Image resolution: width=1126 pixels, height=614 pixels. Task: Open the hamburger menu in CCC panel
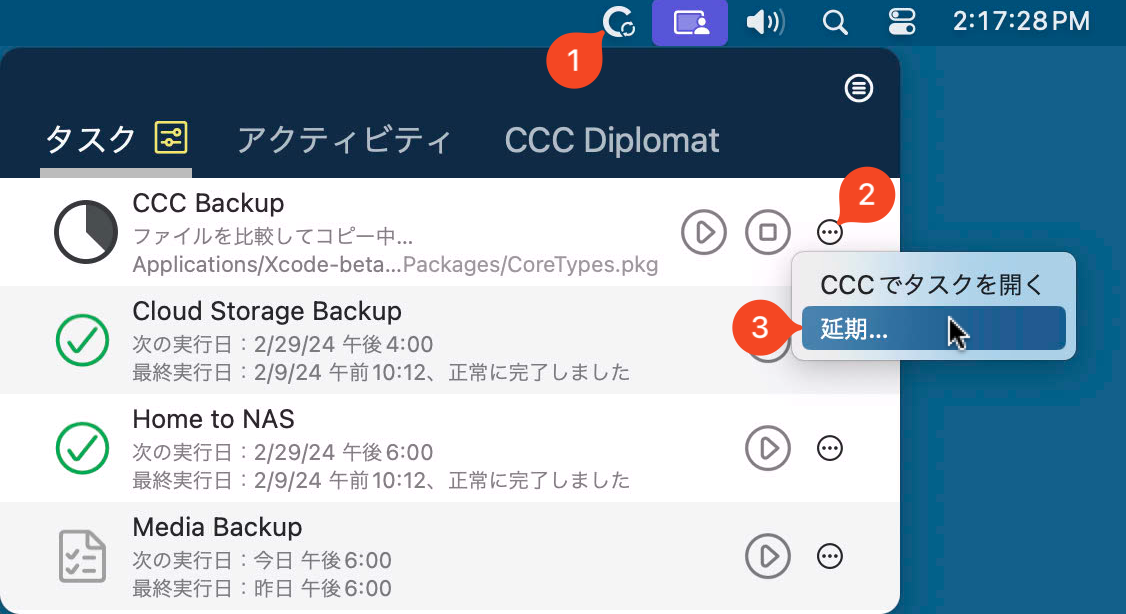point(858,88)
